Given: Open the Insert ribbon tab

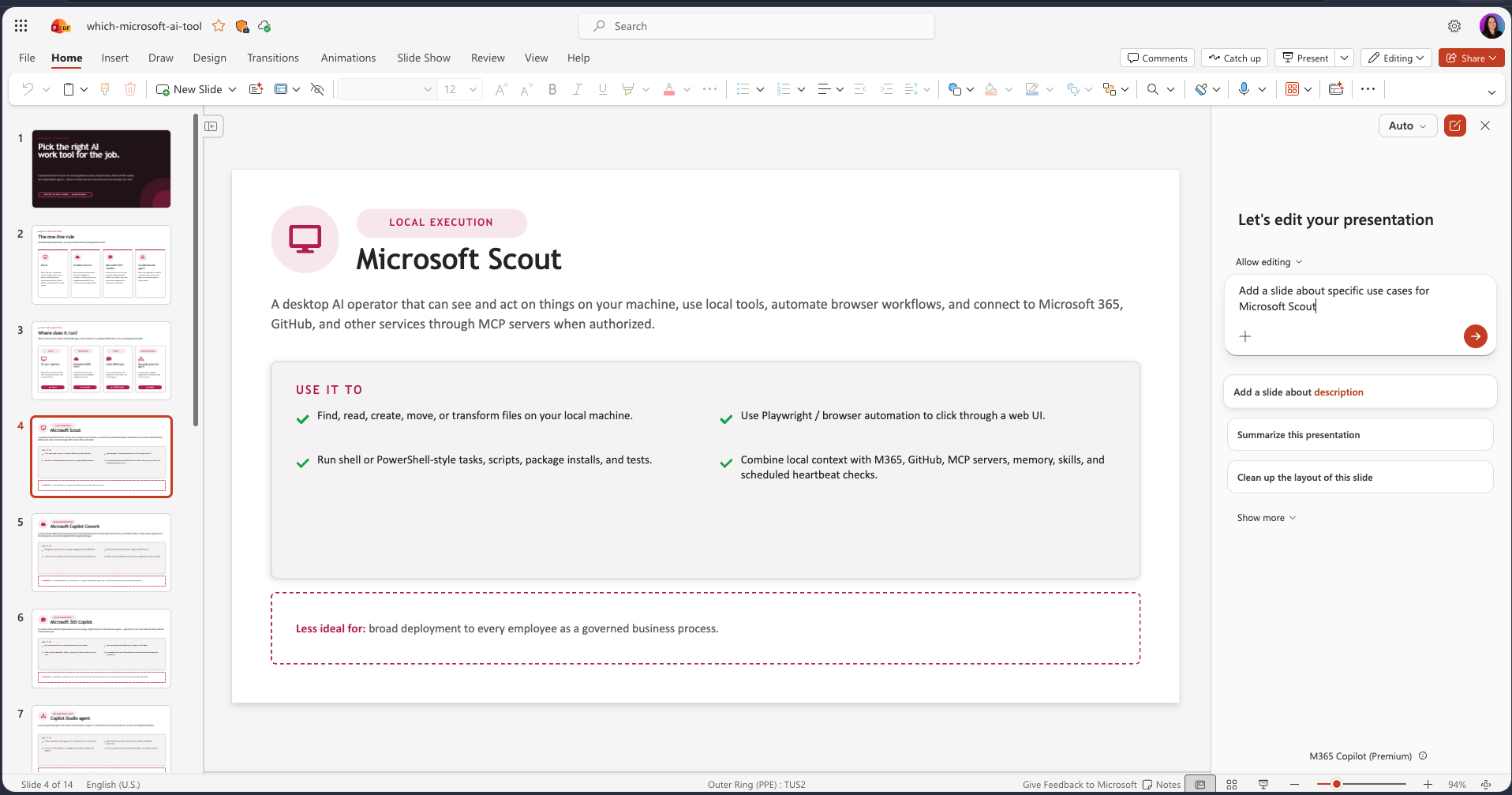Looking at the screenshot, I should click(x=114, y=58).
